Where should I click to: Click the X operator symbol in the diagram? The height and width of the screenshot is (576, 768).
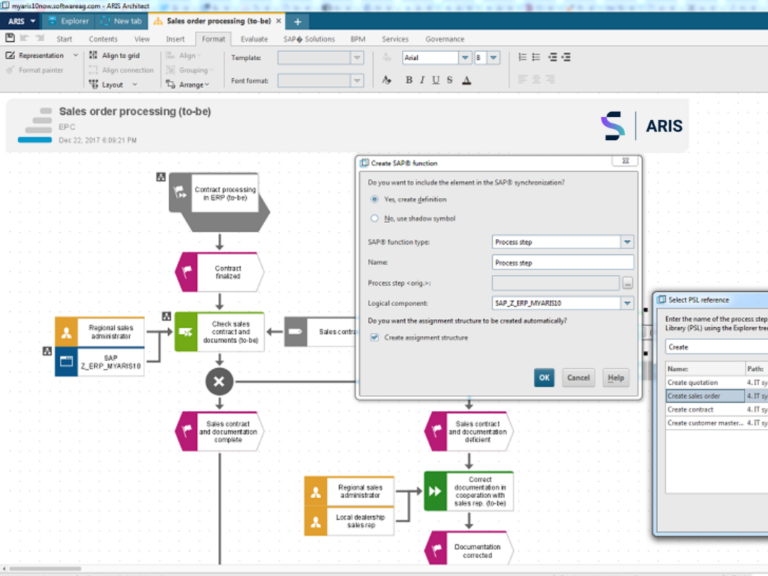coord(219,380)
